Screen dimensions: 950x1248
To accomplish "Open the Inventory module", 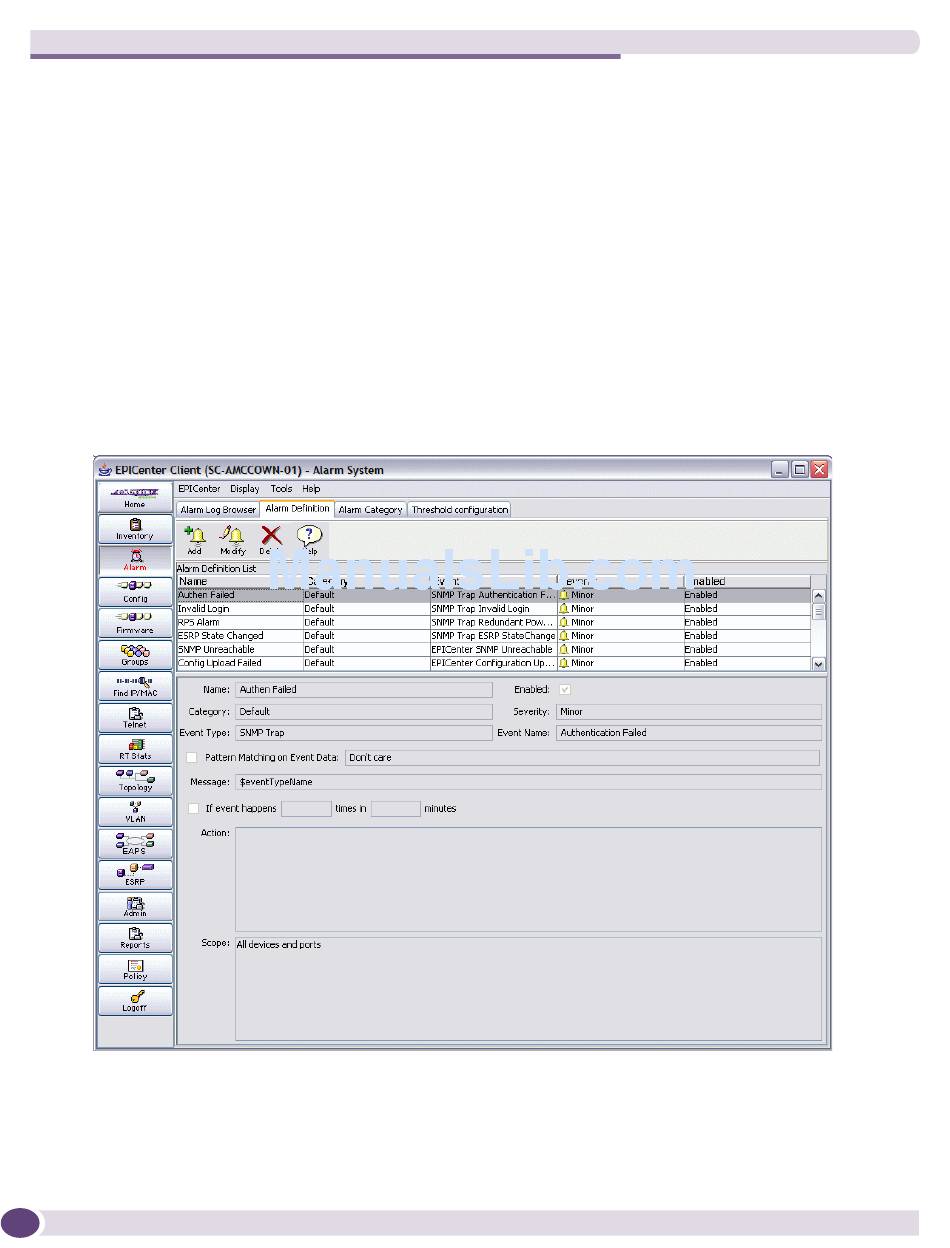I will (135, 529).
